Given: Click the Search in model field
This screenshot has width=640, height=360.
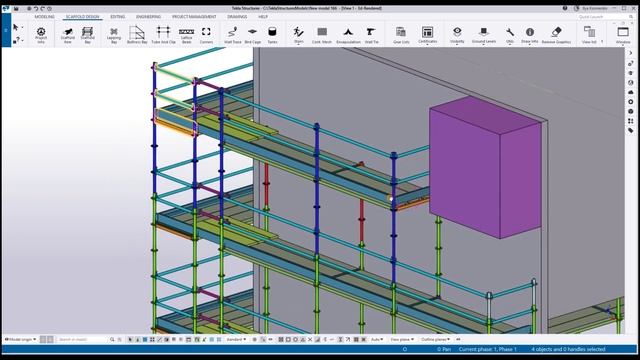Looking at the screenshot, I should (82, 339).
